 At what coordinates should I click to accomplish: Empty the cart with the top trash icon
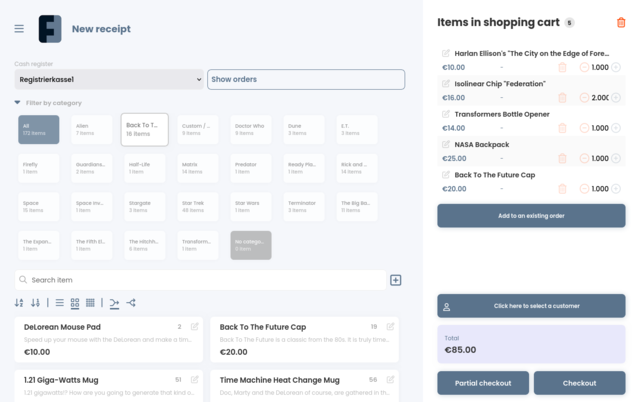[x=621, y=22]
